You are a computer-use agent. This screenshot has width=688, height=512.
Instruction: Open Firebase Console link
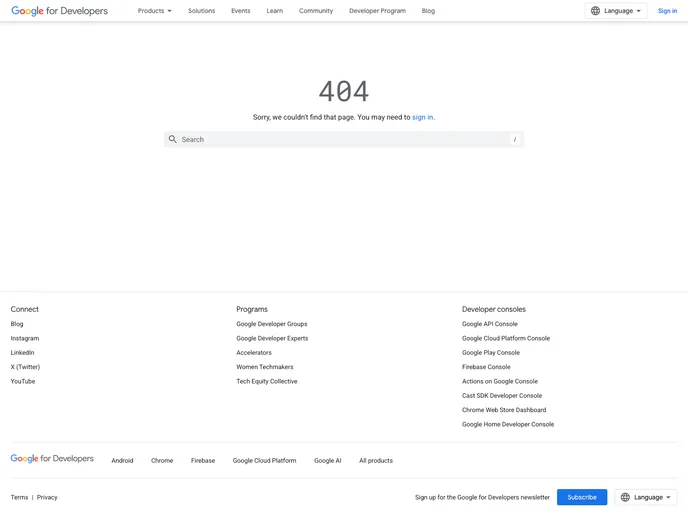coord(486,367)
